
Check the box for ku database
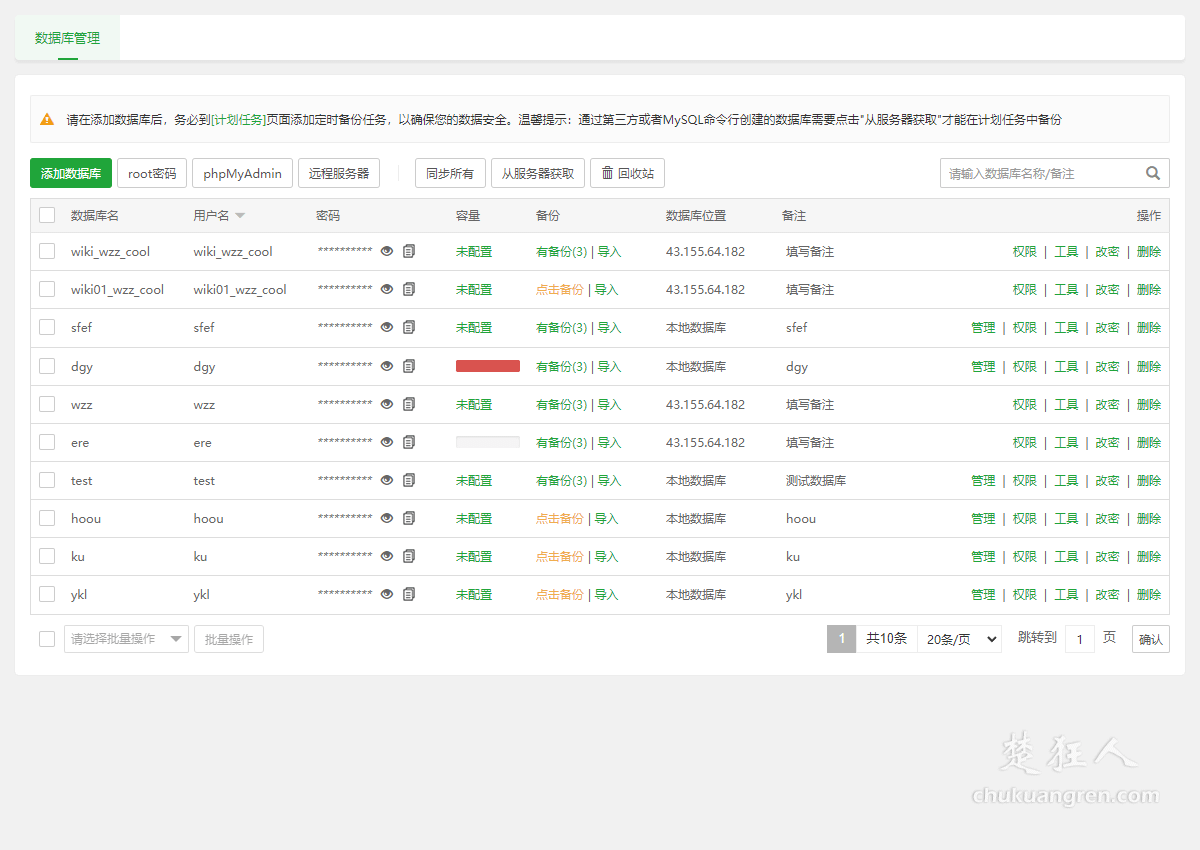47,556
